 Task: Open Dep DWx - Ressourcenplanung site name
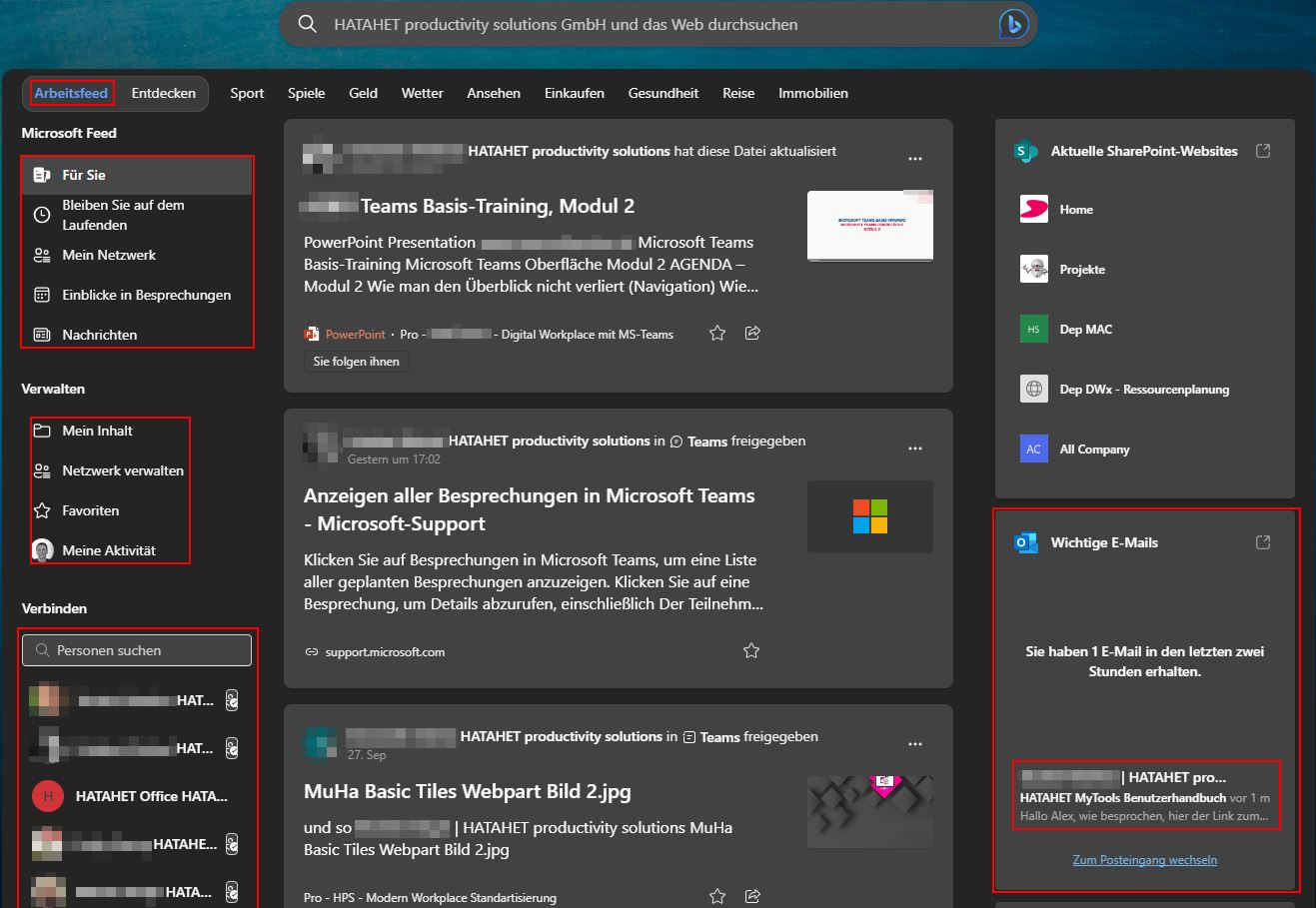(x=1144, y=390)
